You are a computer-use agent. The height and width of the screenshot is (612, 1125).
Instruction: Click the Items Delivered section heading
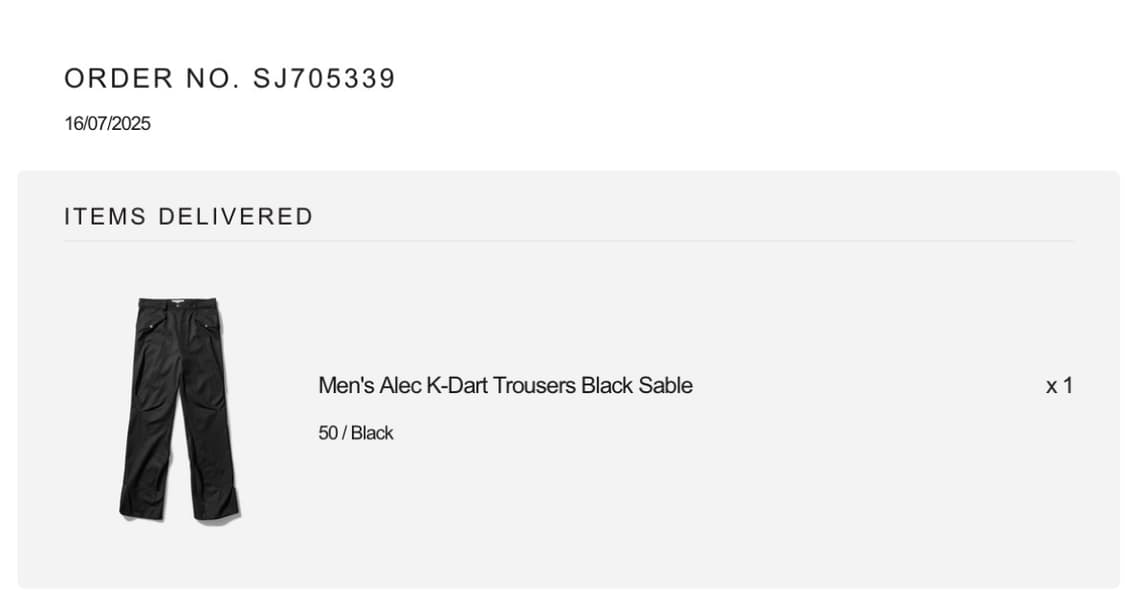click(x=189, y=217)
